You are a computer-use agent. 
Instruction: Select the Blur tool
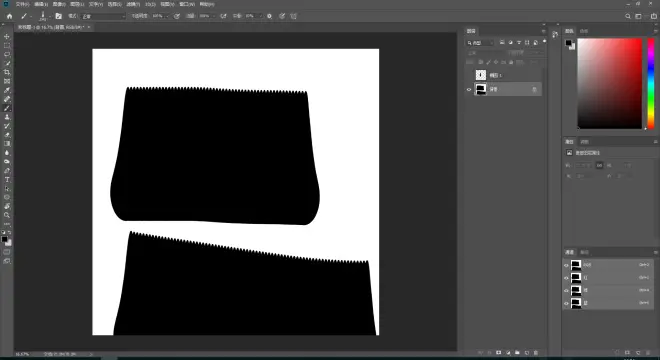[7, 152]
